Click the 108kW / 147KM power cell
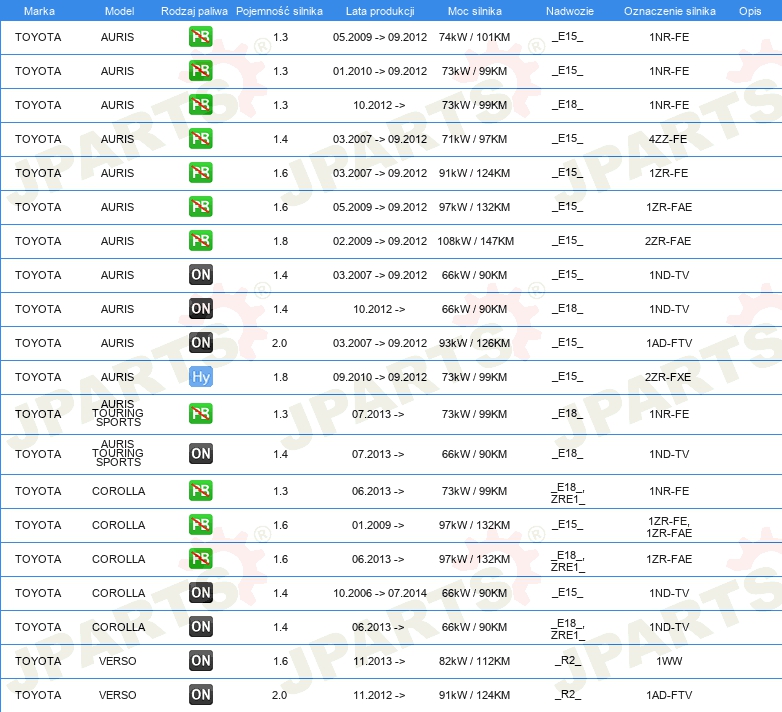 475,241
